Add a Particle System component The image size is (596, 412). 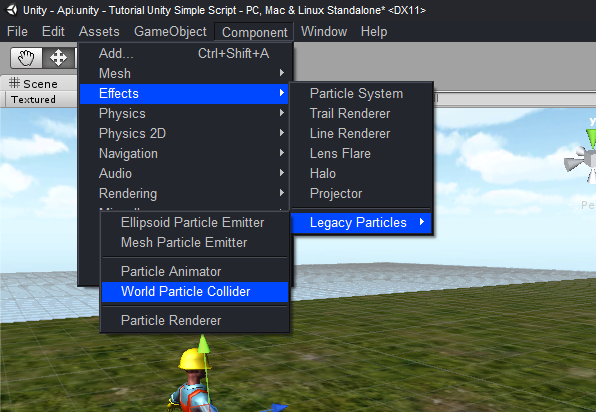(361, 93)
